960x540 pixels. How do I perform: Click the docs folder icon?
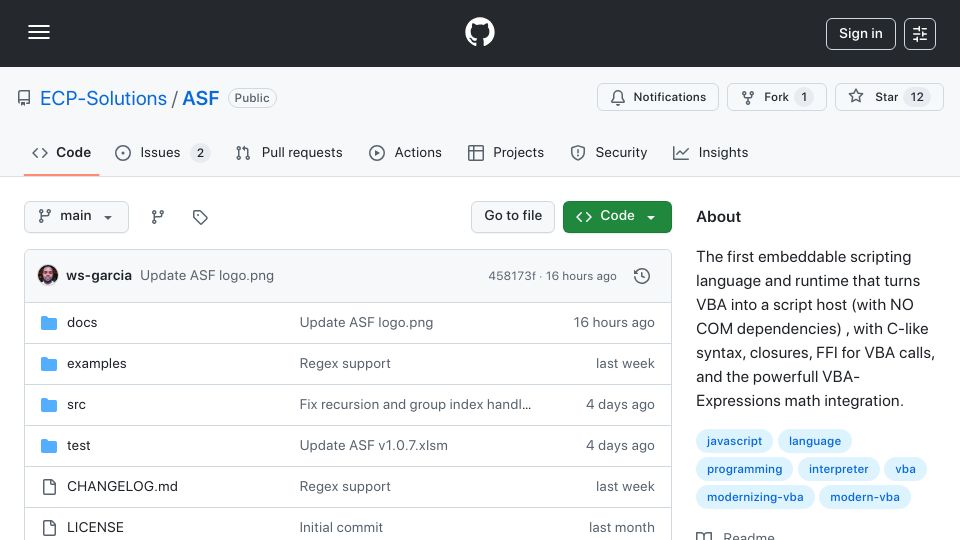click(x=49, y=323)
